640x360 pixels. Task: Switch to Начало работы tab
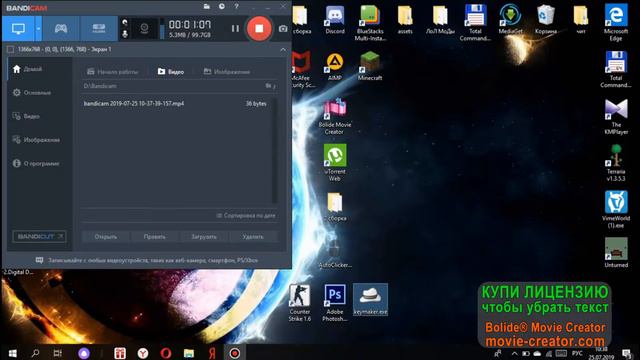[x=113, y=72]
